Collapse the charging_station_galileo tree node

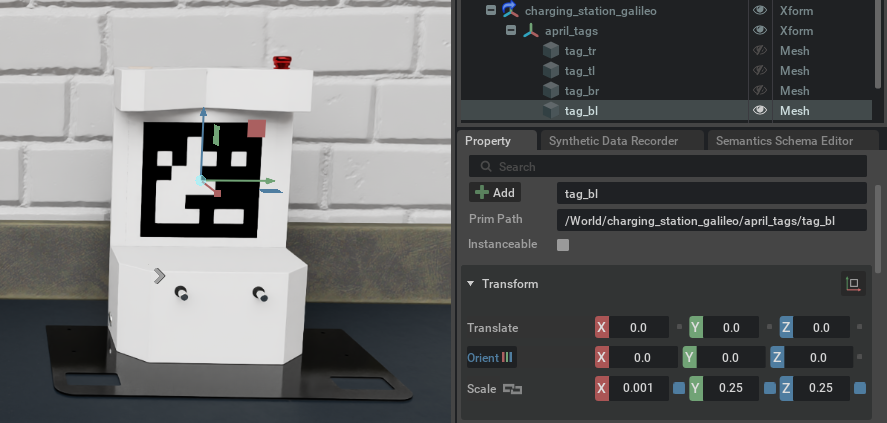491,10
